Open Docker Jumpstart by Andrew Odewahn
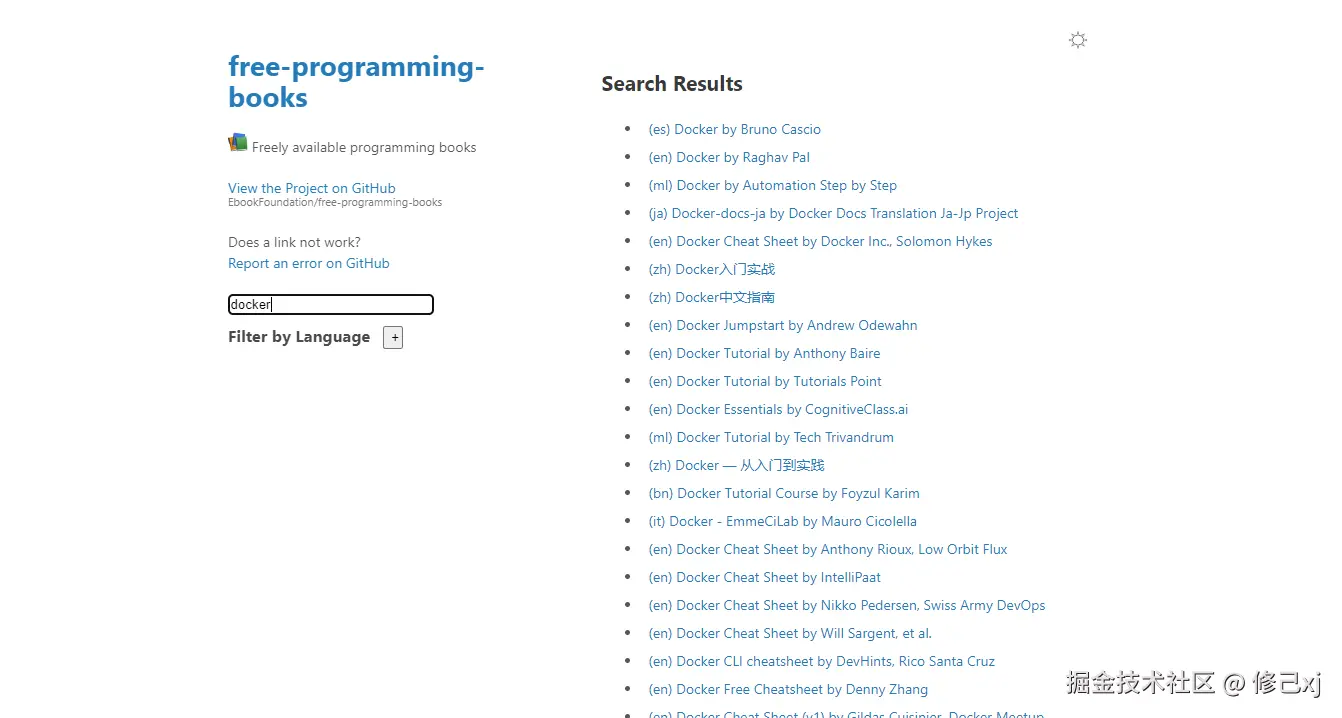Image resolution: width=1342 pixels, height=718 pixels. (783, 325)
